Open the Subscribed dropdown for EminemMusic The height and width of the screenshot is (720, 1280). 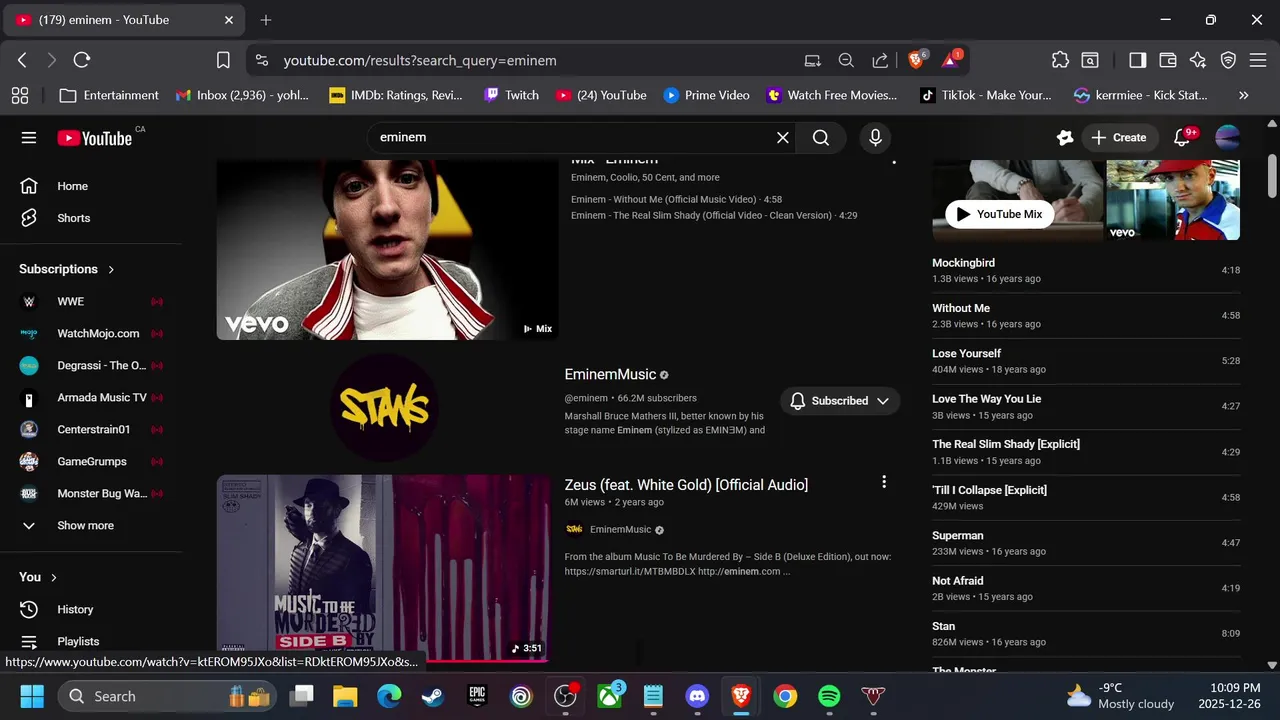[x=840, y=401]
